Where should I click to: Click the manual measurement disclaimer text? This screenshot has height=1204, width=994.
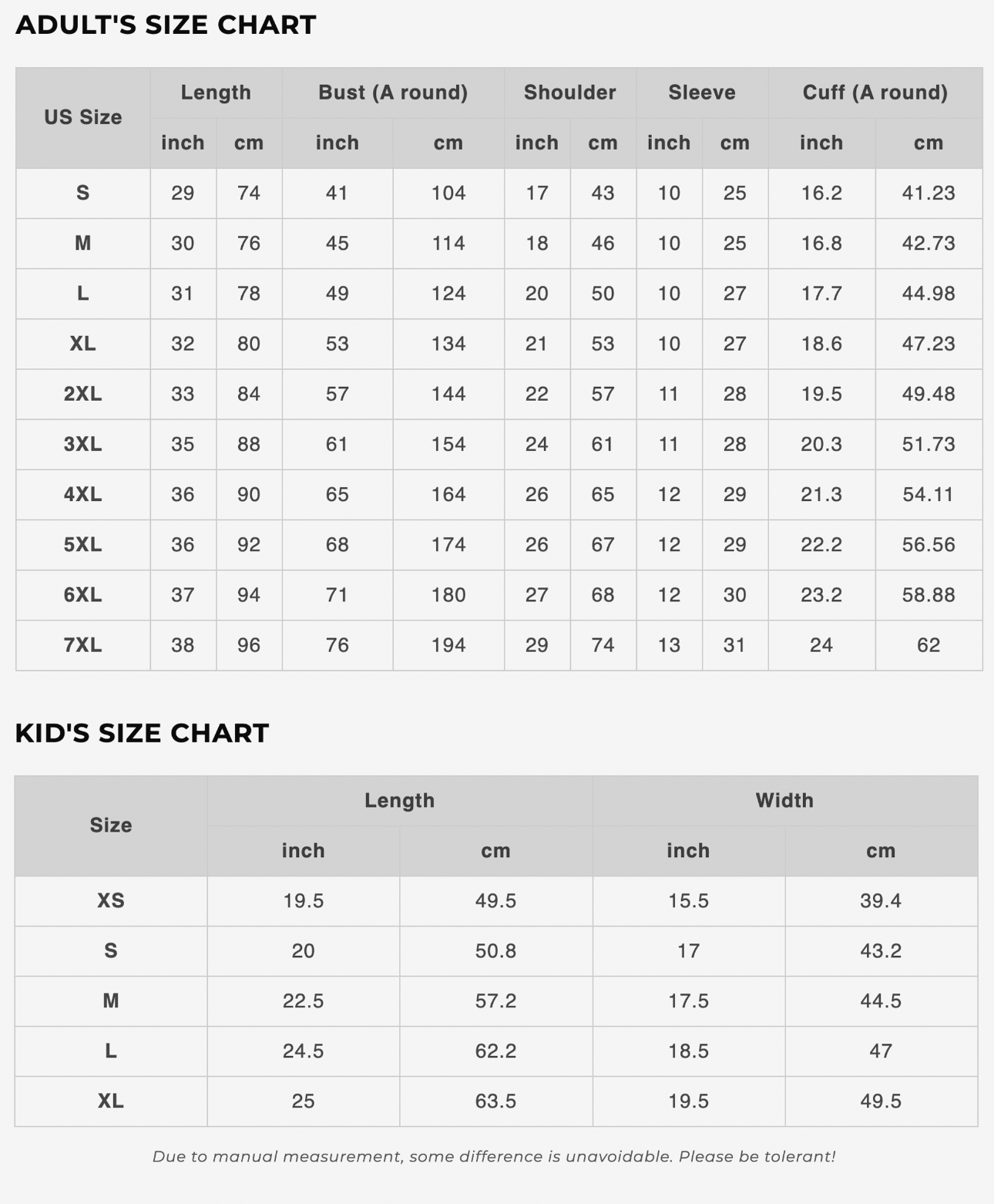[494, 1156]
